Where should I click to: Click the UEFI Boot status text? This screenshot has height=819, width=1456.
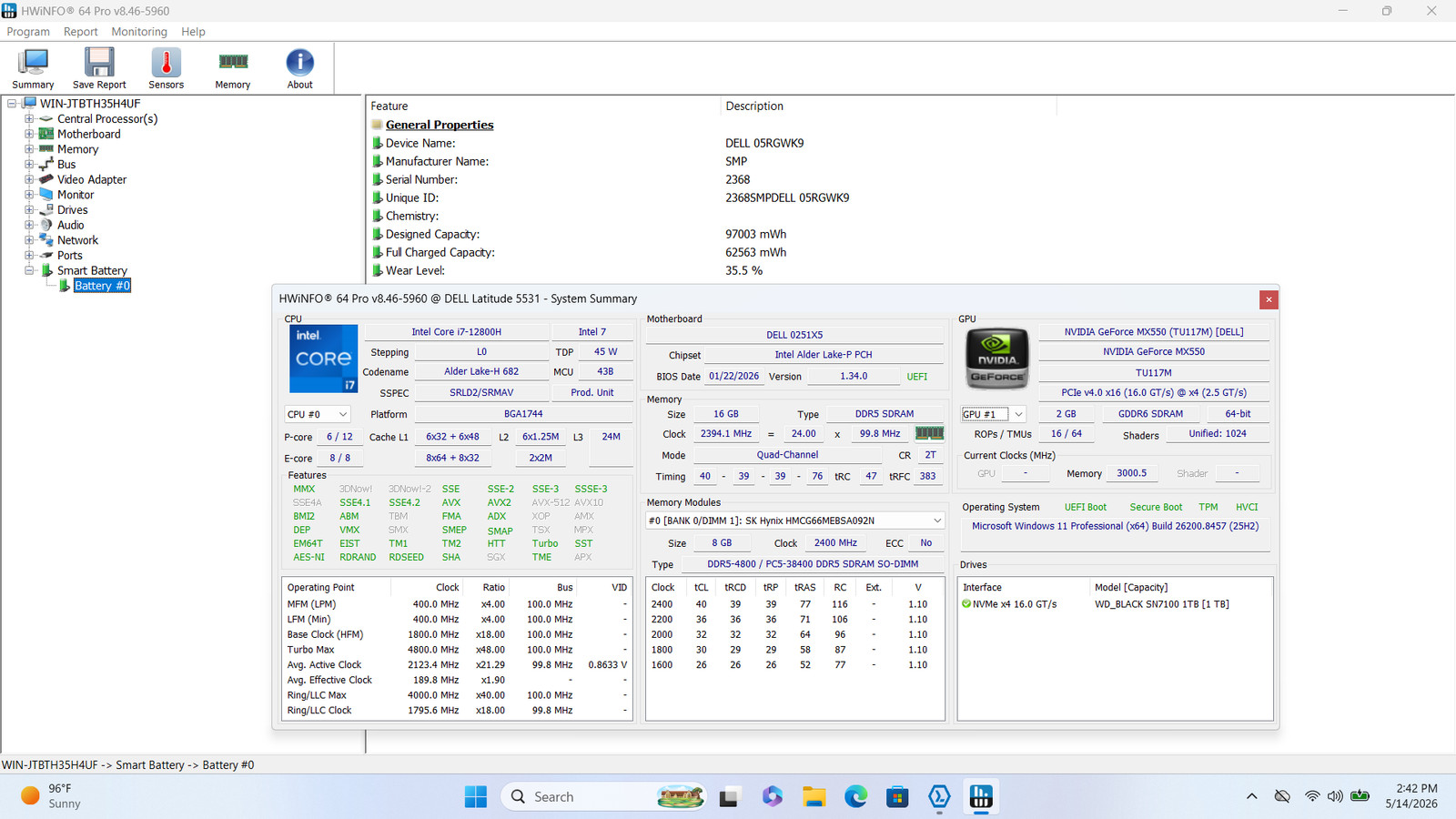point(1086,507)
